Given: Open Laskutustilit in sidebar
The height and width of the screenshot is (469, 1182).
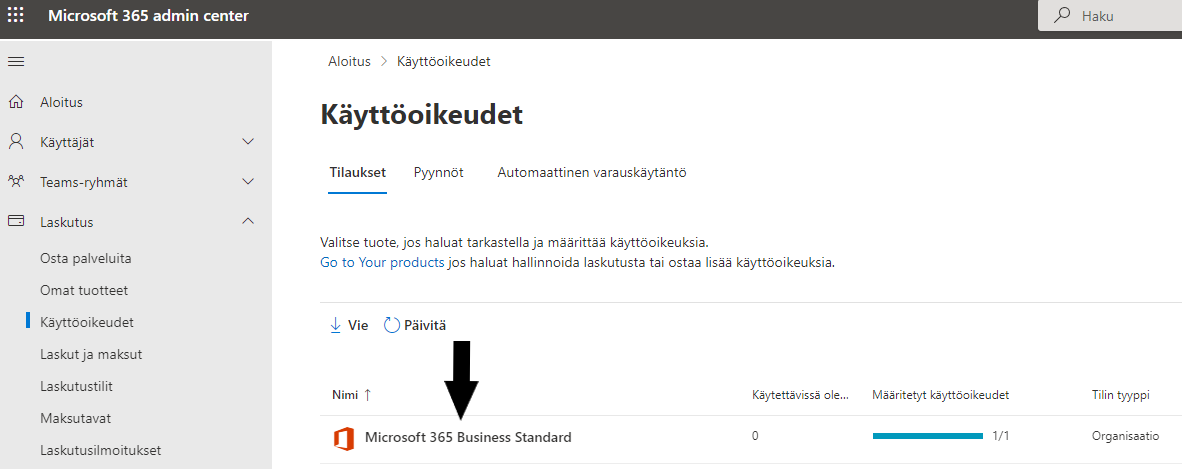Looking at the screenshot, I should [x=76, y=386].
